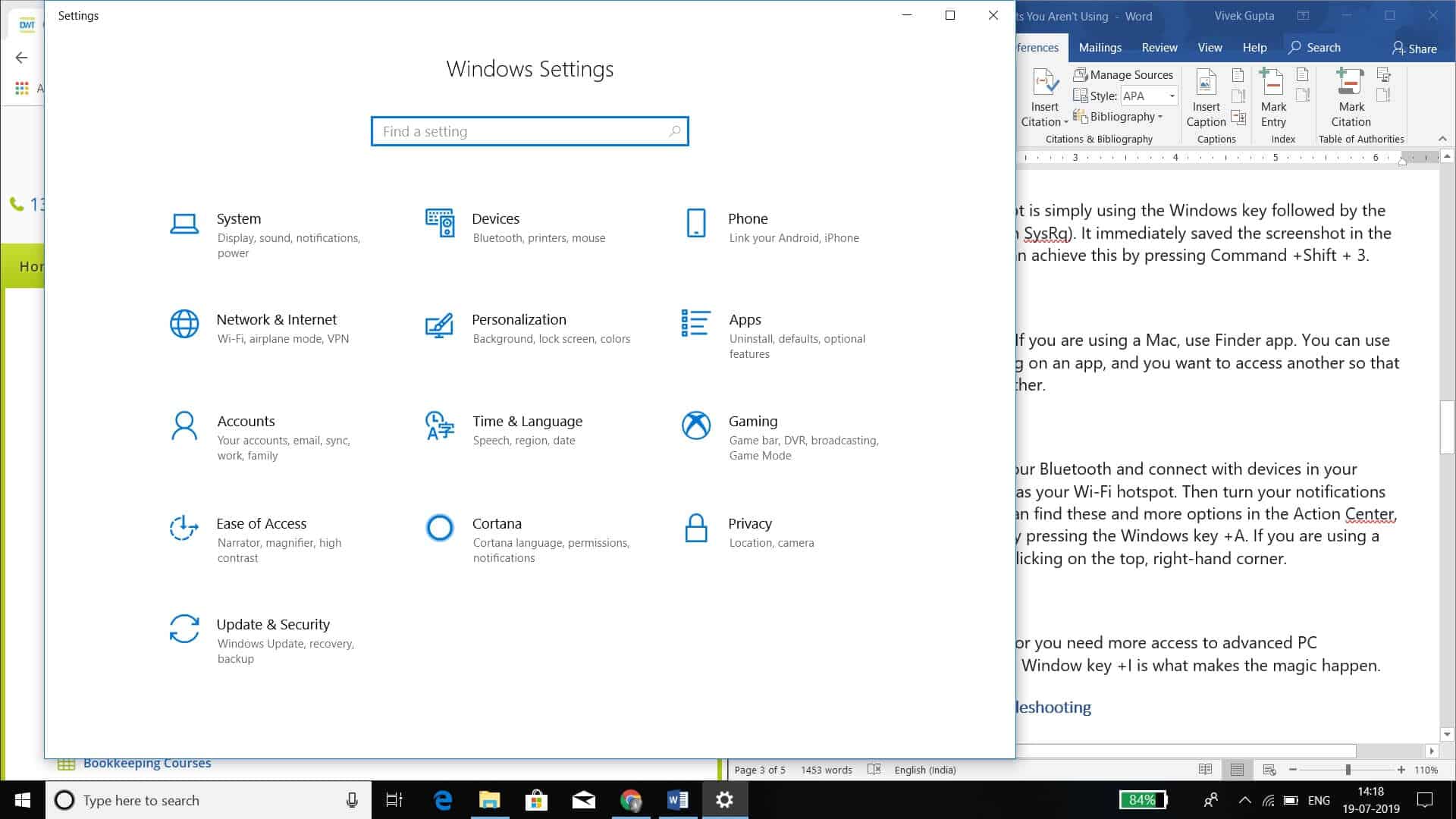
Task: Click the Network & Internet globe icon
Action: point(184,325)
